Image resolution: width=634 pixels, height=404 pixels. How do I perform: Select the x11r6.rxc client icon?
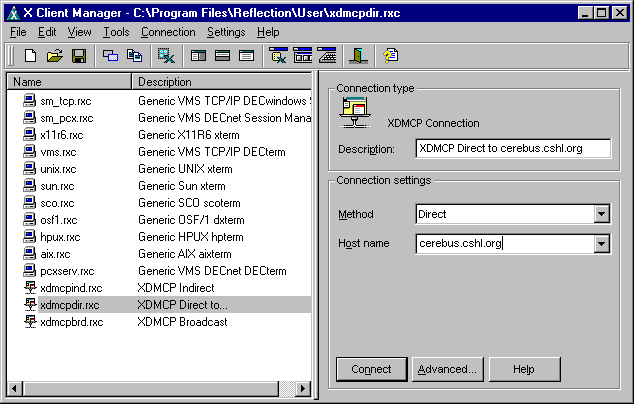coord(29,134)
